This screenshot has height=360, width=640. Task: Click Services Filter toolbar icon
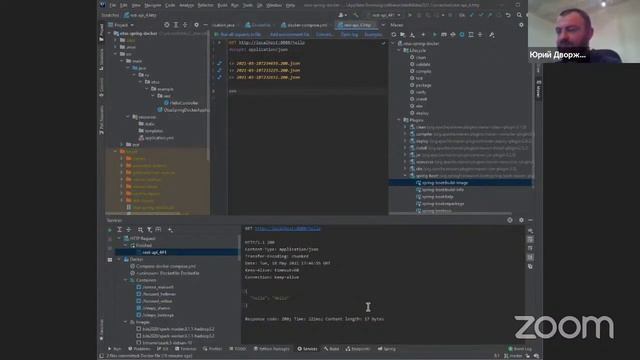click(x=149, y=230)
